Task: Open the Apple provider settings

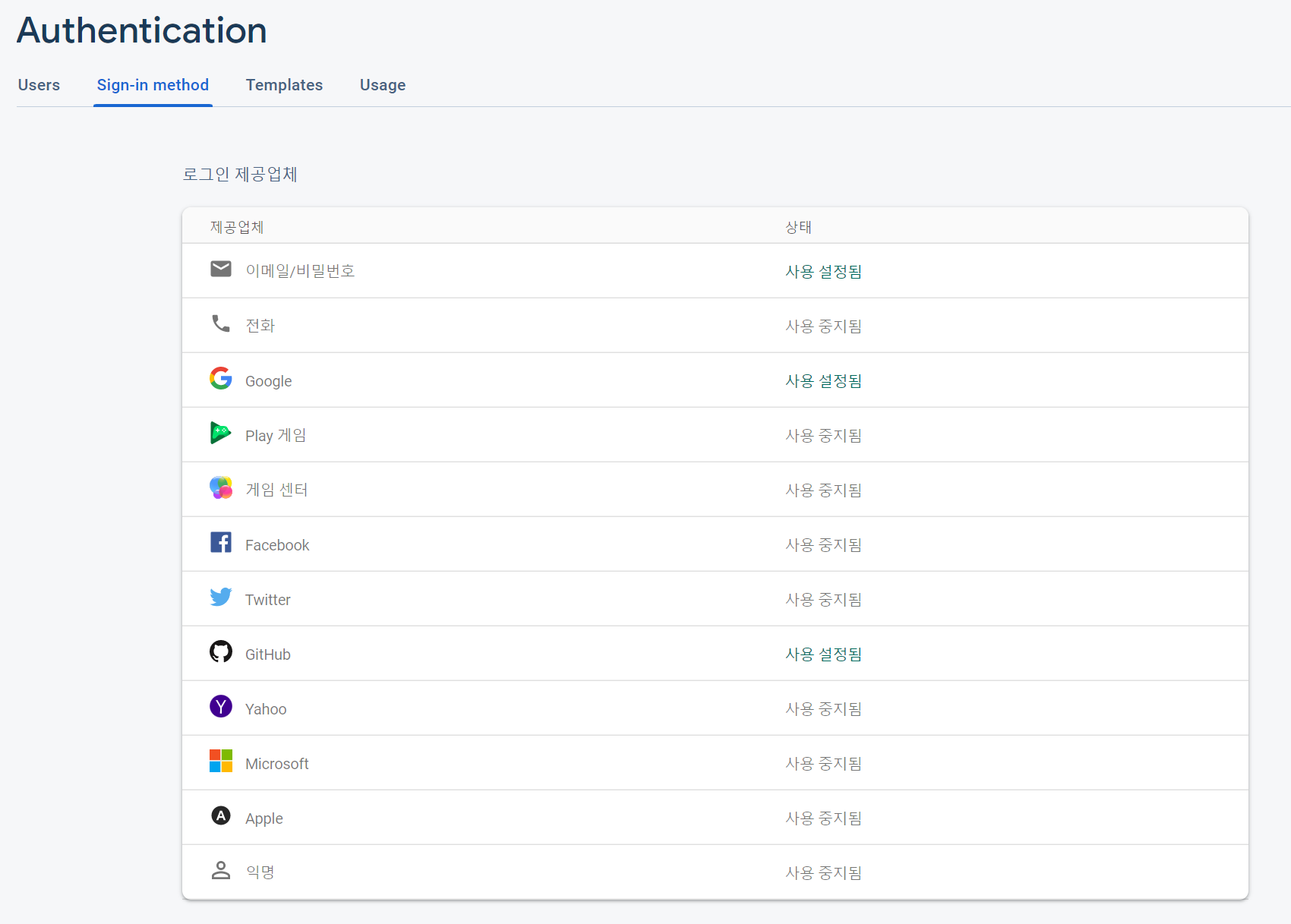Action: pyautogui.click(x=715, y=818)
